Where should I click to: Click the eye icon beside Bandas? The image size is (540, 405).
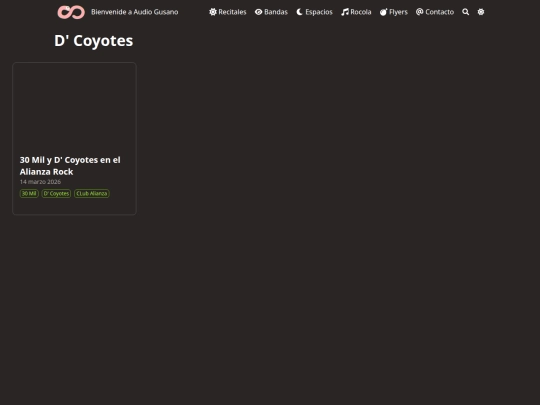point(259,12)
